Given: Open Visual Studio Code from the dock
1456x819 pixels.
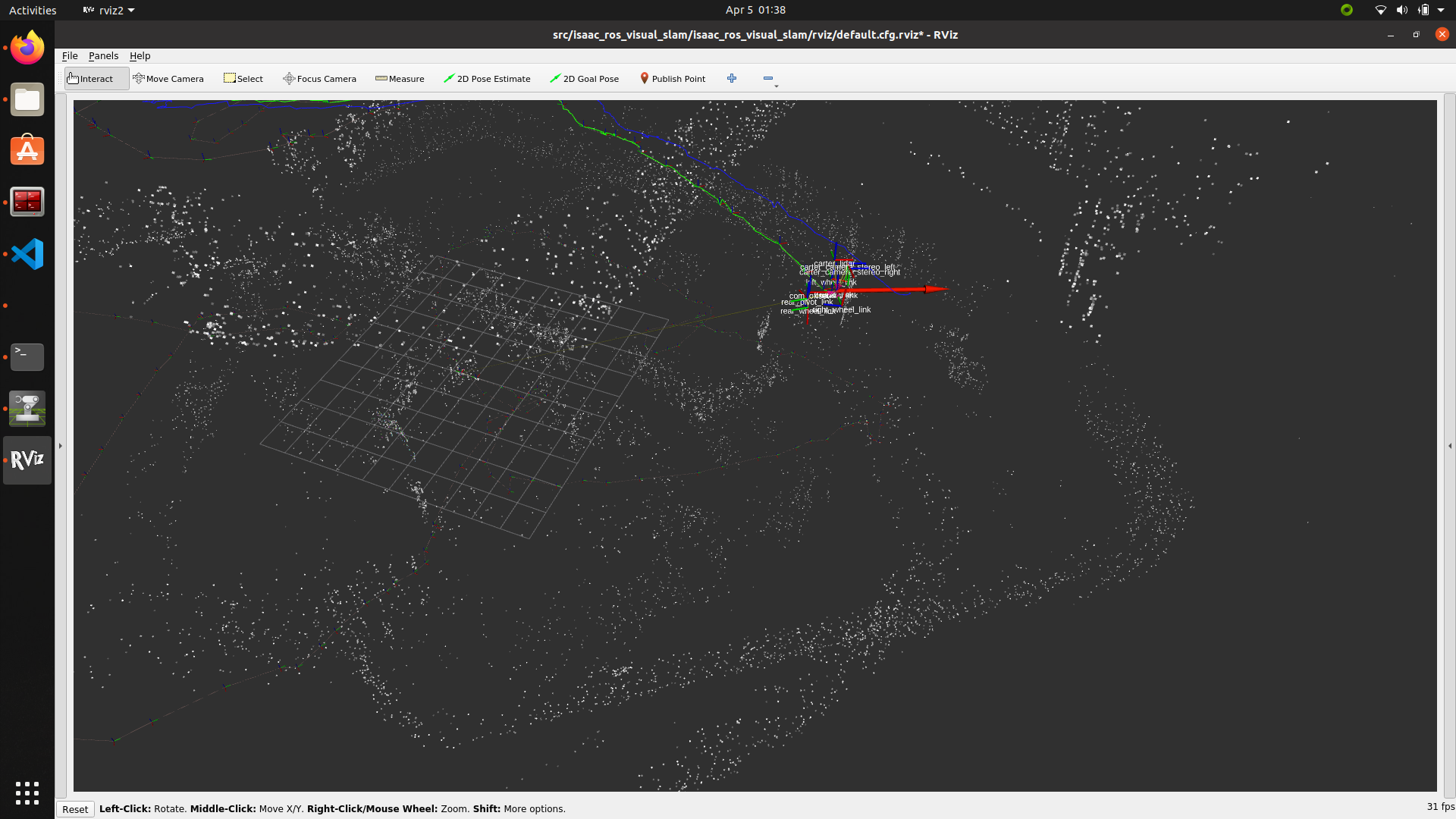Looking at the screenshot, I should 27,254.
